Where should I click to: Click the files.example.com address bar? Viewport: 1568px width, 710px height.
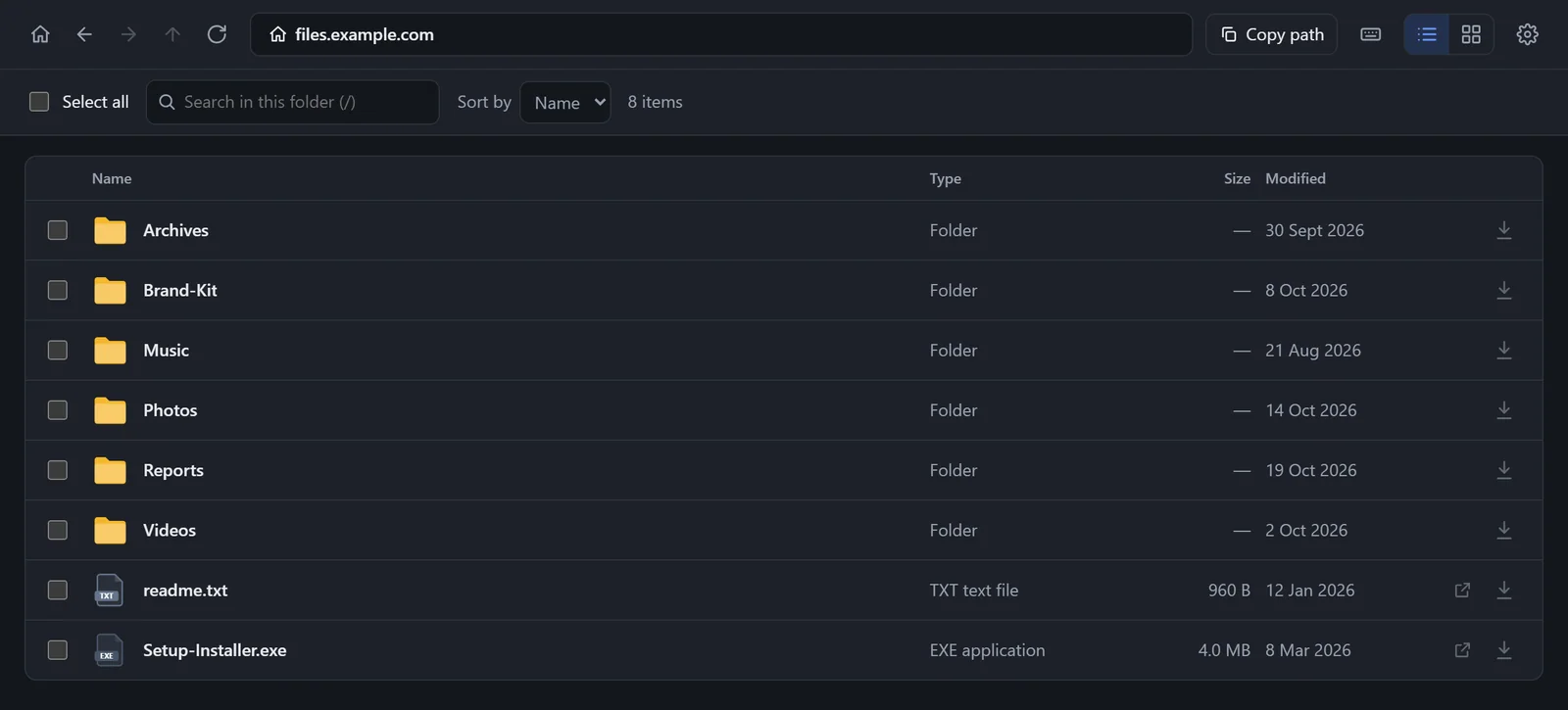tap(721, 34)
